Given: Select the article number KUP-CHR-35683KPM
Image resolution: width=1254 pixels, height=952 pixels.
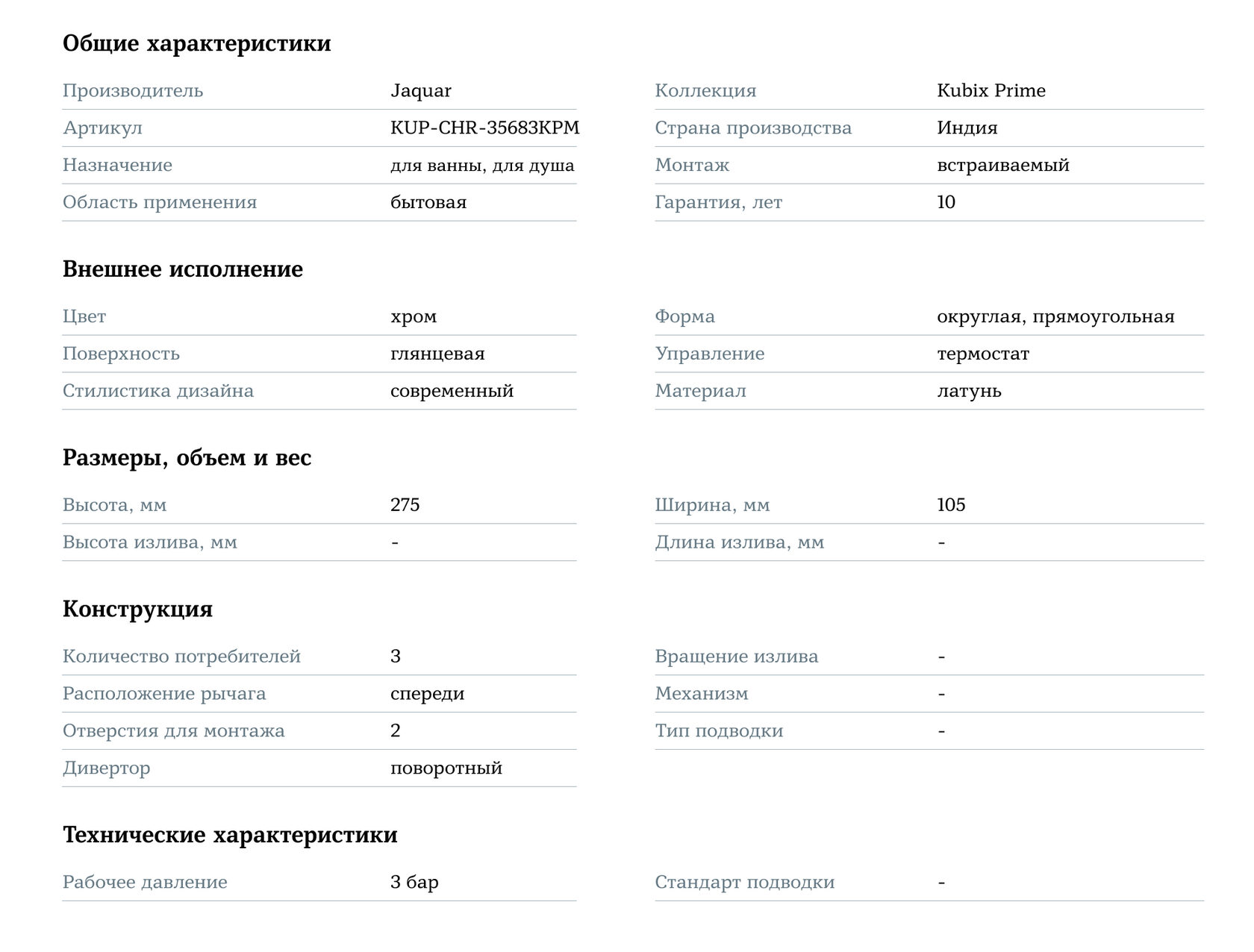Looking at the screenshot, I should click(484, 128).
